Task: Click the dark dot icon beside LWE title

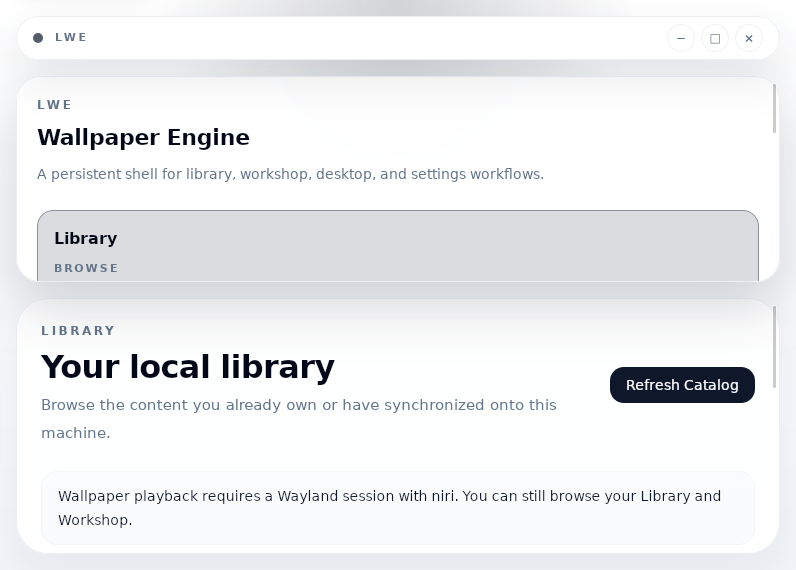Action: pos(38,38)
